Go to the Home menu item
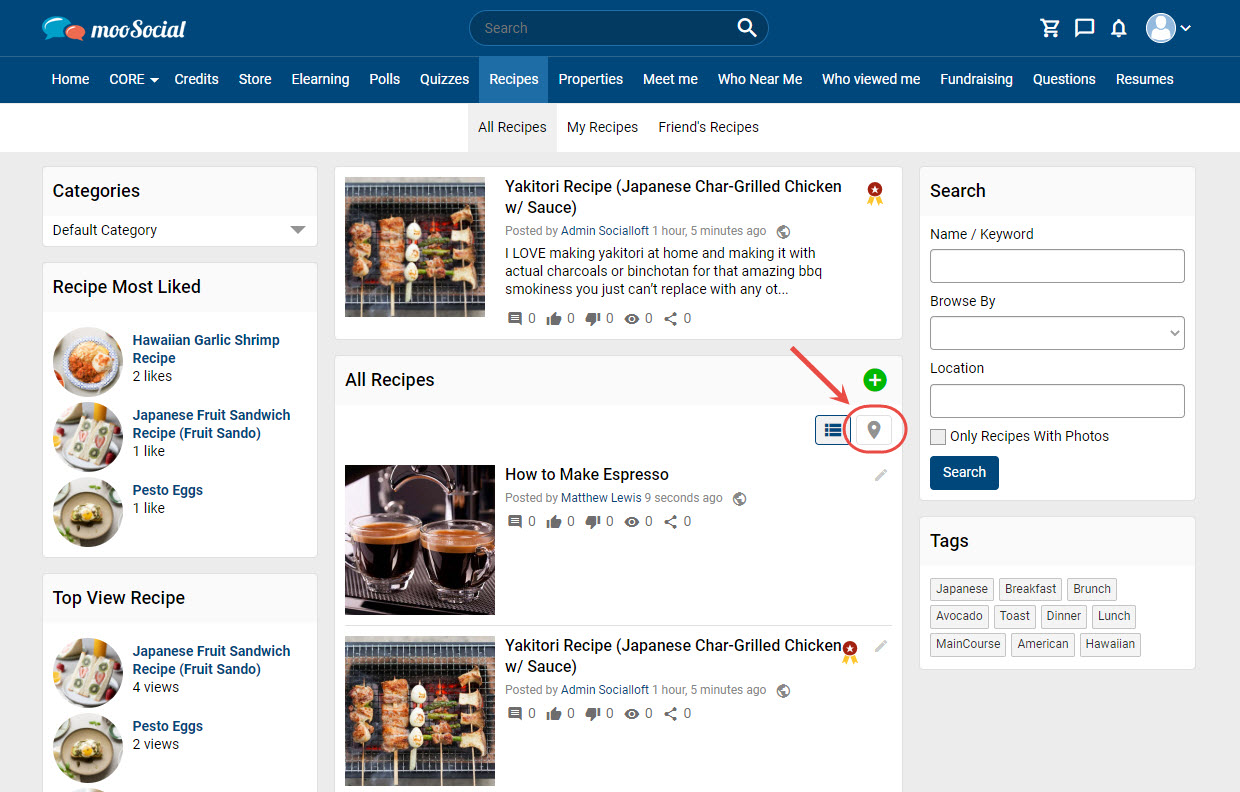 coord(70,79)
